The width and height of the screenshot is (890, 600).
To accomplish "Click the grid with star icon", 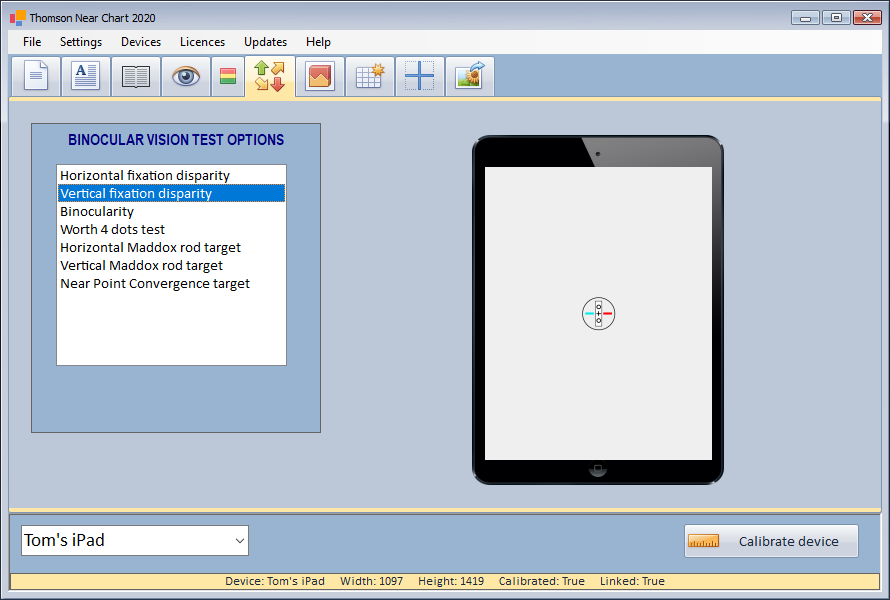I will [x=370, y=77].
